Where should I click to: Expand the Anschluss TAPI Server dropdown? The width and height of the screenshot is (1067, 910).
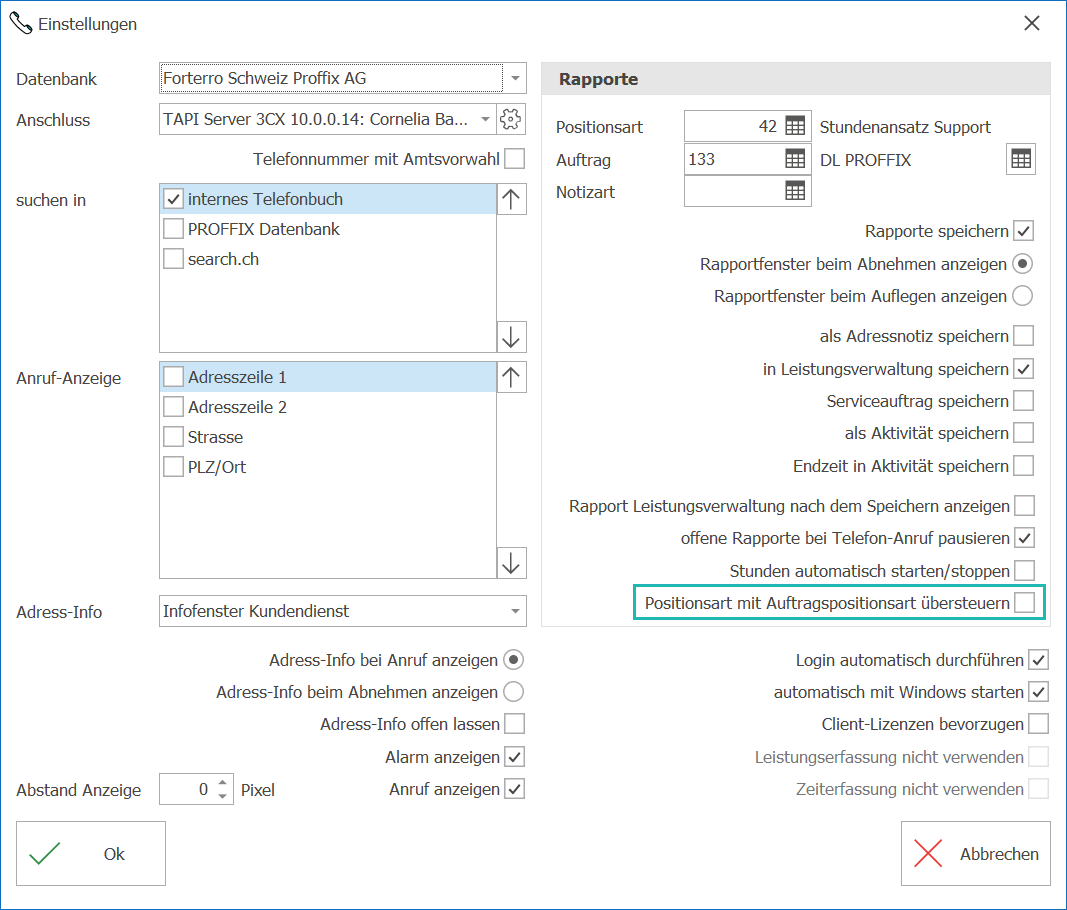[x=485, y=119]
